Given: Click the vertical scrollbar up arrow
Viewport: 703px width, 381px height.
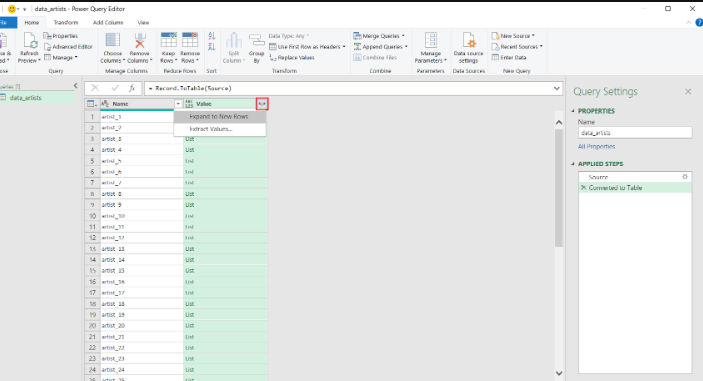Looking at the screenshot, I should coord(559,122).
